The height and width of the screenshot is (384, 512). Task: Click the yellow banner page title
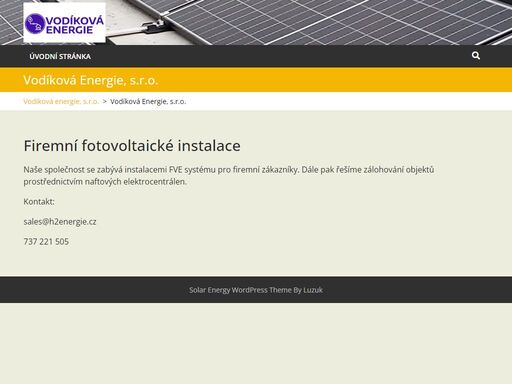pos(90,80)
